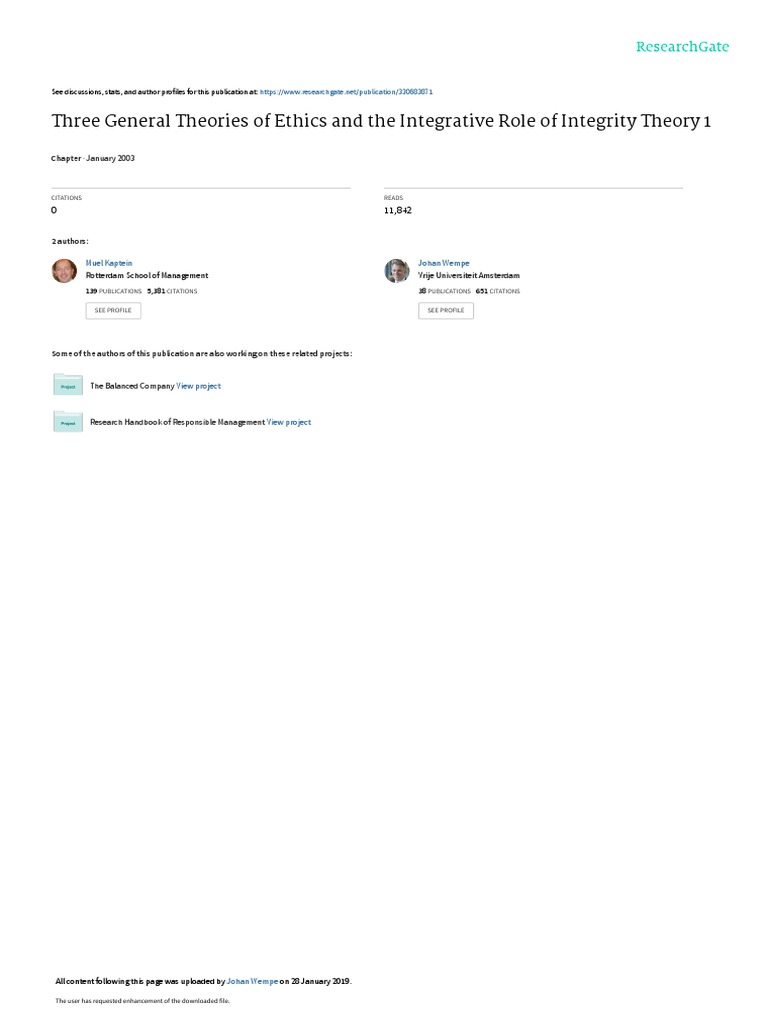
Task: Click the 651 citations count for Wempe
Action: [x=498, y=291]
